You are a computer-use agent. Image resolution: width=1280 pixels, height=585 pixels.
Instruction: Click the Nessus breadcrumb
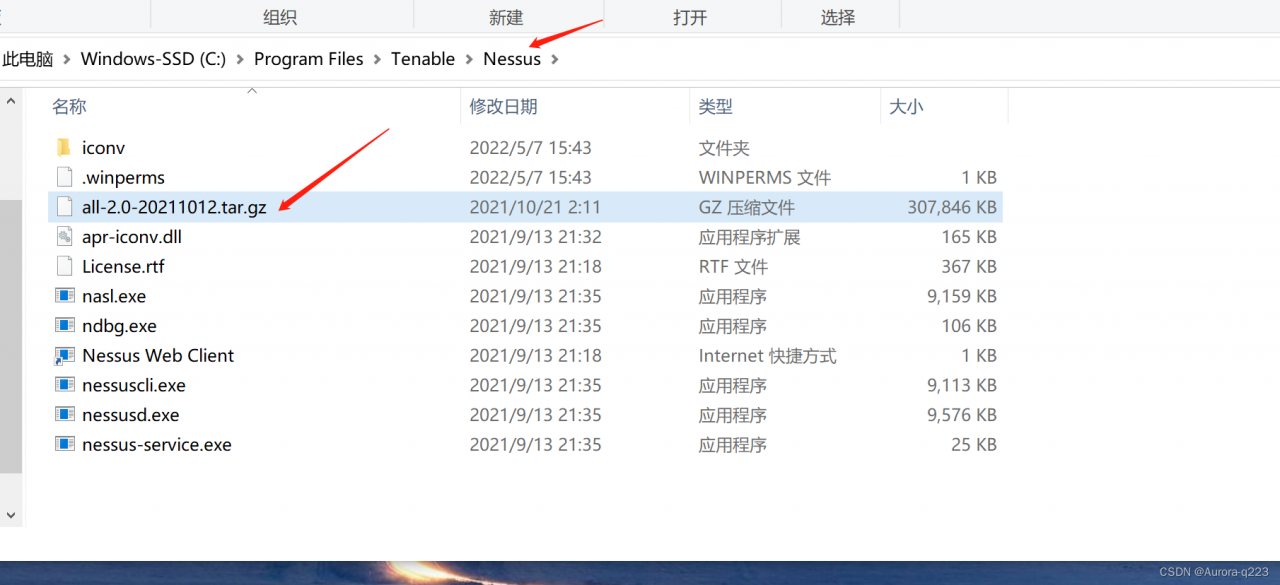coord(512,59)
